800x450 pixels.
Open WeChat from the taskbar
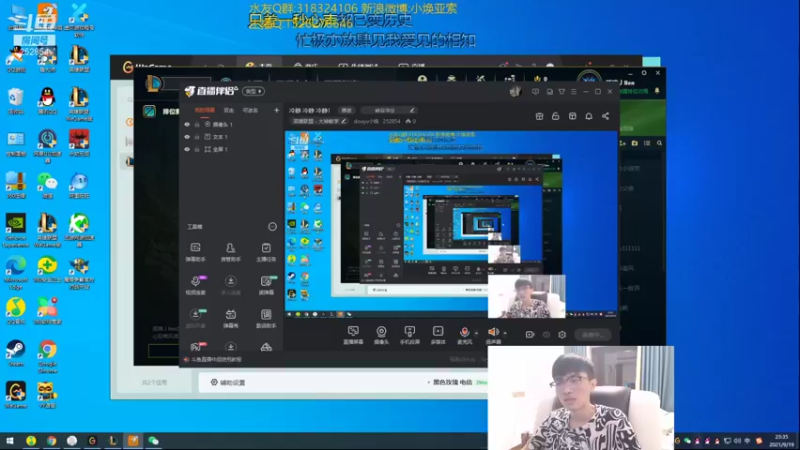tap(154, 440)
